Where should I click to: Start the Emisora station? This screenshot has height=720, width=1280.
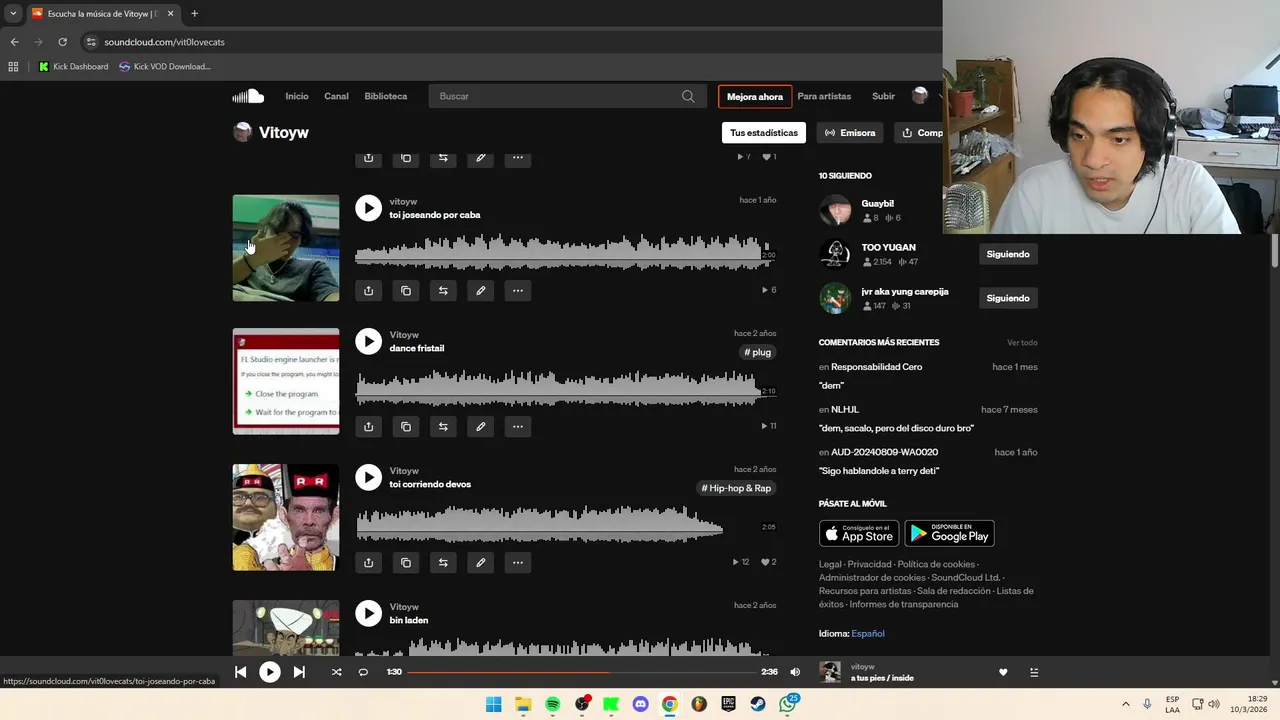[x=850, y=133]
